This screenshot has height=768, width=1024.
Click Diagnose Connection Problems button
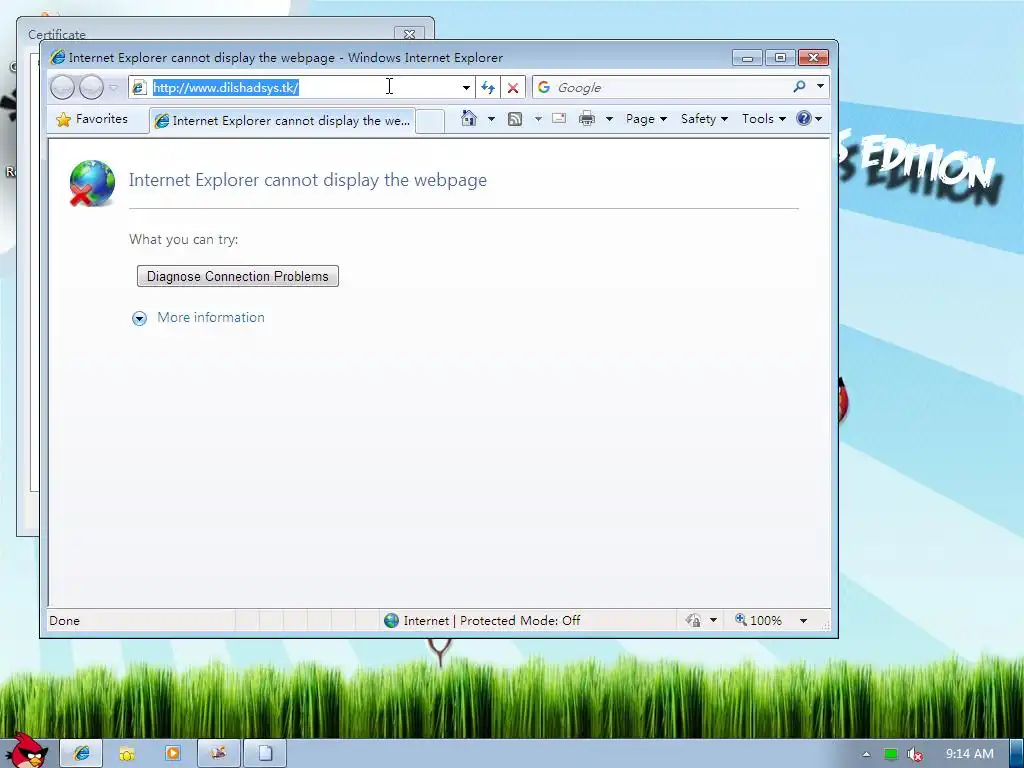(238, 276)
